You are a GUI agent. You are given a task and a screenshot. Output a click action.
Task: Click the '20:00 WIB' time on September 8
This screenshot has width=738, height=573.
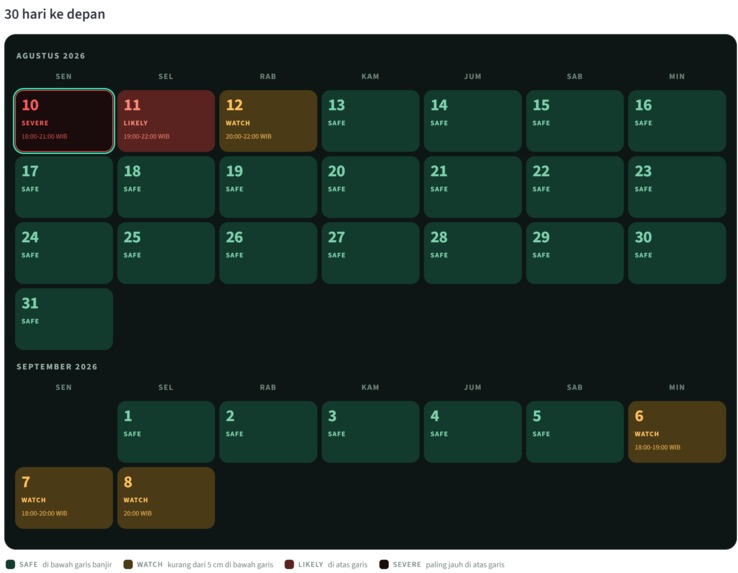coord(137,513)
